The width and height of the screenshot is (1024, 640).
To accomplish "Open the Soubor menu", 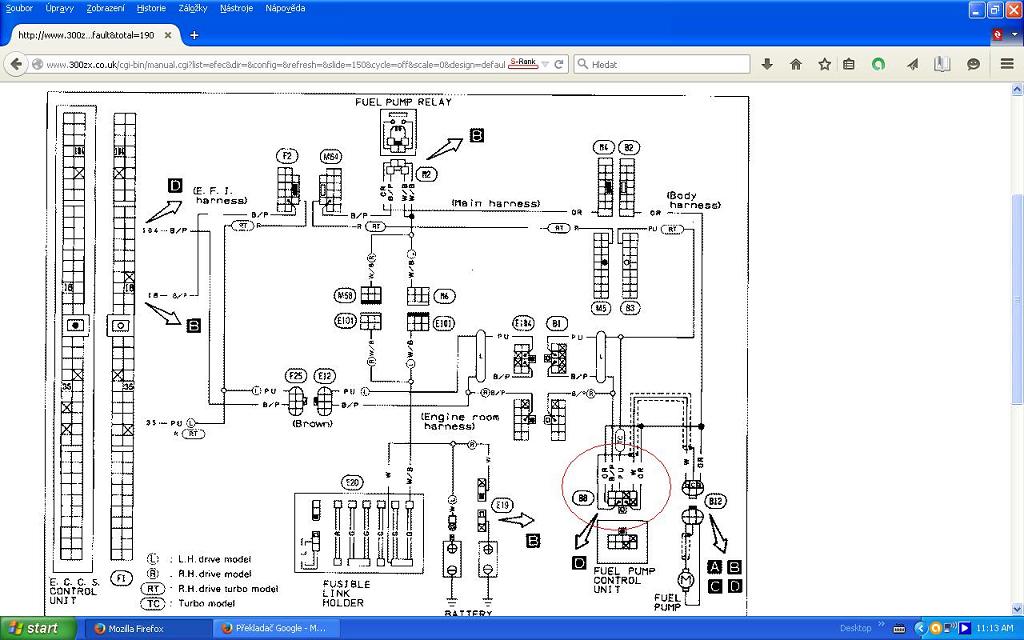I will (19, 8).
